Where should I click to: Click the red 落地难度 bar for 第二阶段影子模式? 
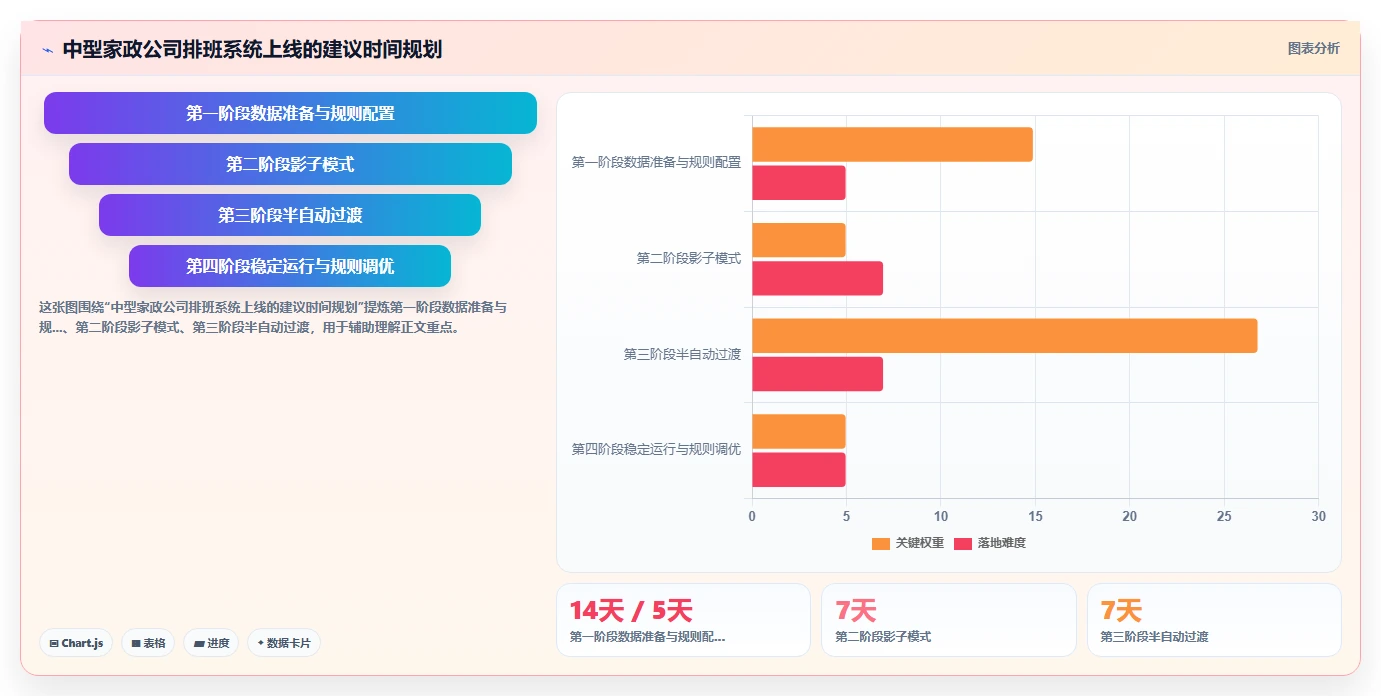[817, 278]
